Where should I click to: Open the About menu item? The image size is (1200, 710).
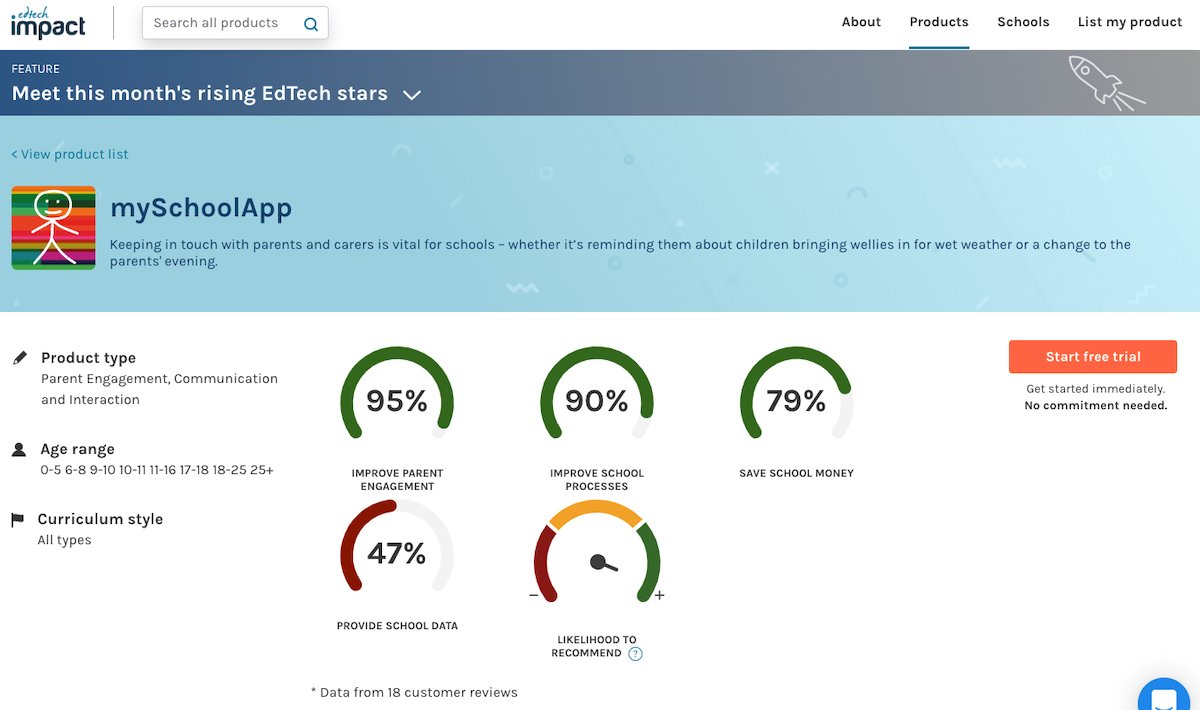point(861,22)
